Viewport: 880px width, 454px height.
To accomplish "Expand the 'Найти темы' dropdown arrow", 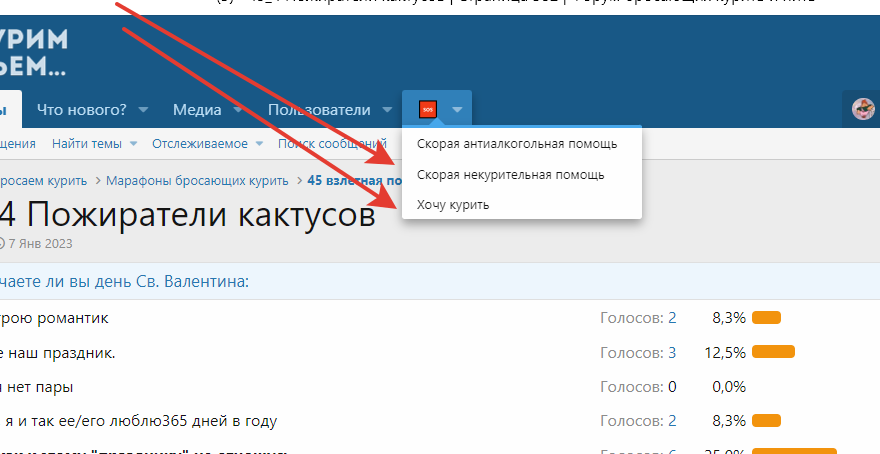I will pos(133,144).
